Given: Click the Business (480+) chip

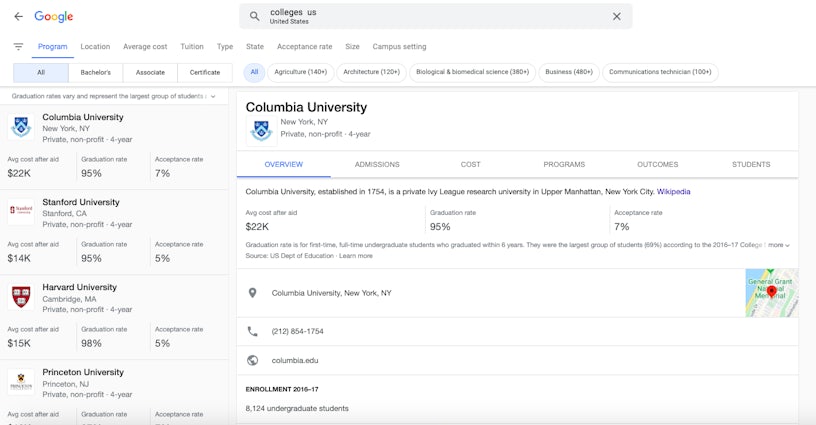Looking at the screenshot, I should coord(568,72).
